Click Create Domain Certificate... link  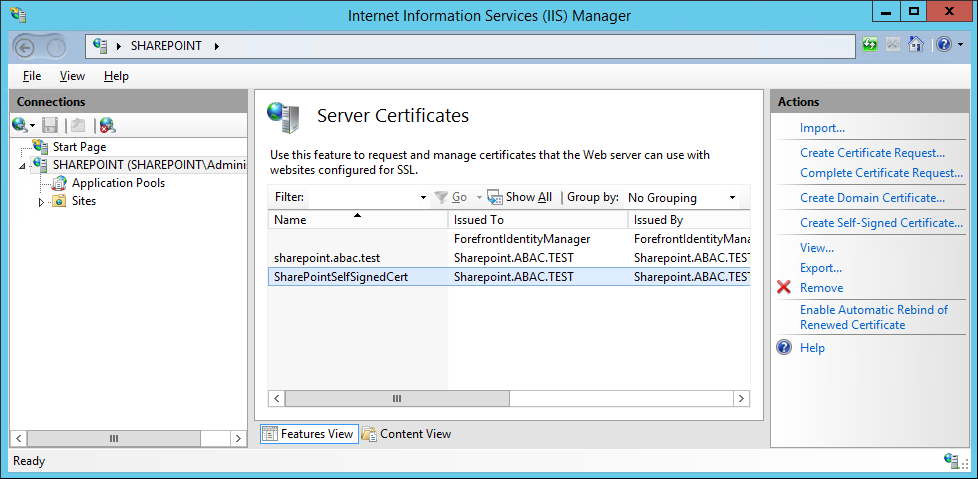click(873, 198)
